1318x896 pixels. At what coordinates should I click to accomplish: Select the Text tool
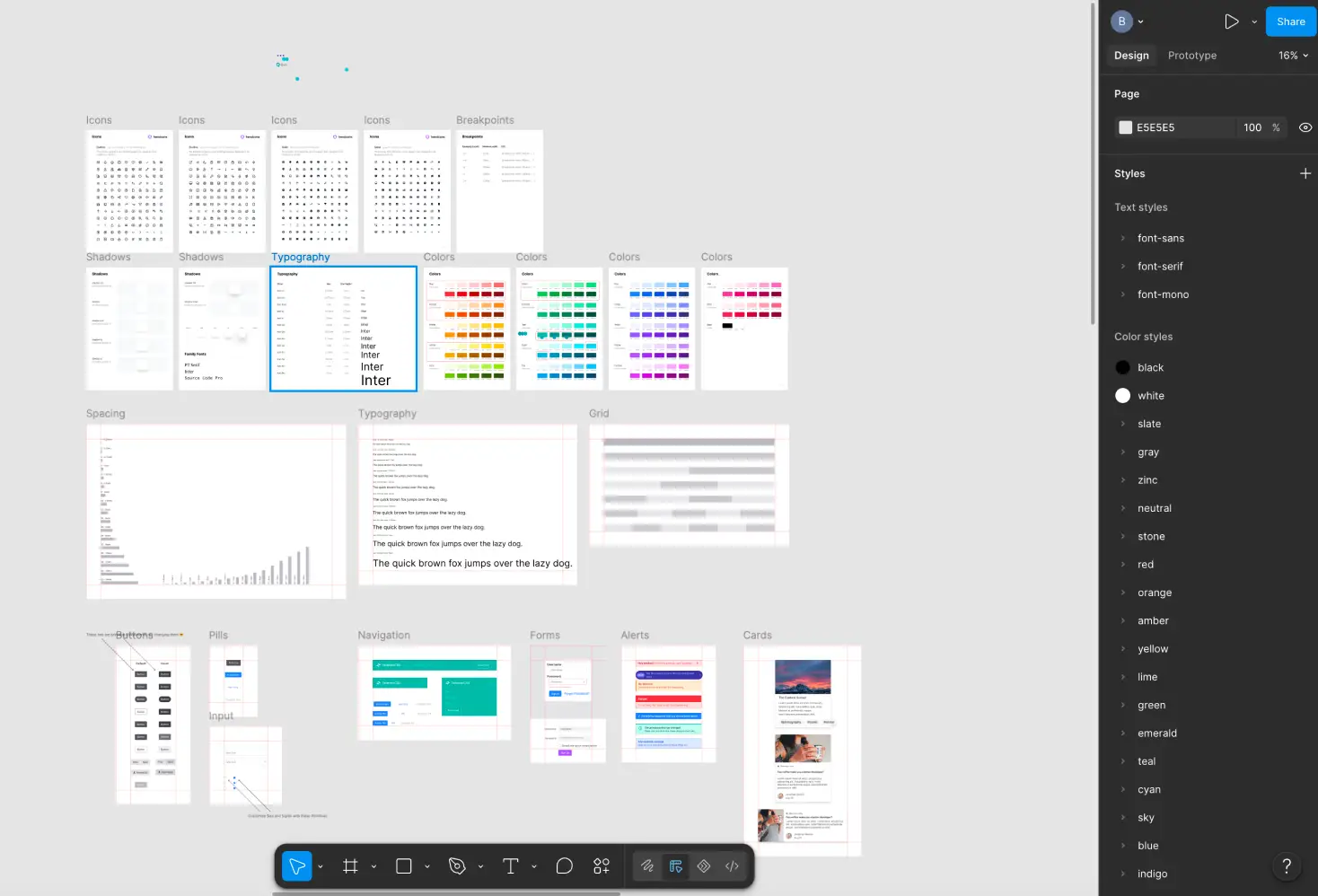[511, 866]
